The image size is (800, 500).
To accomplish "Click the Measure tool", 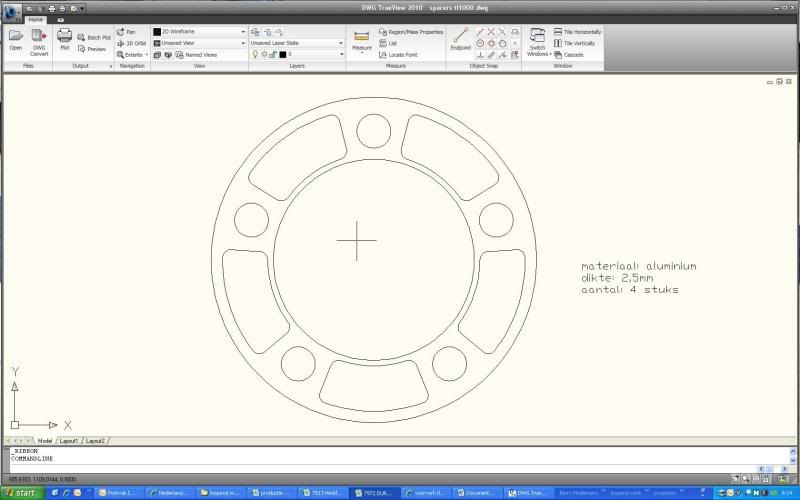I will [361, 40].
